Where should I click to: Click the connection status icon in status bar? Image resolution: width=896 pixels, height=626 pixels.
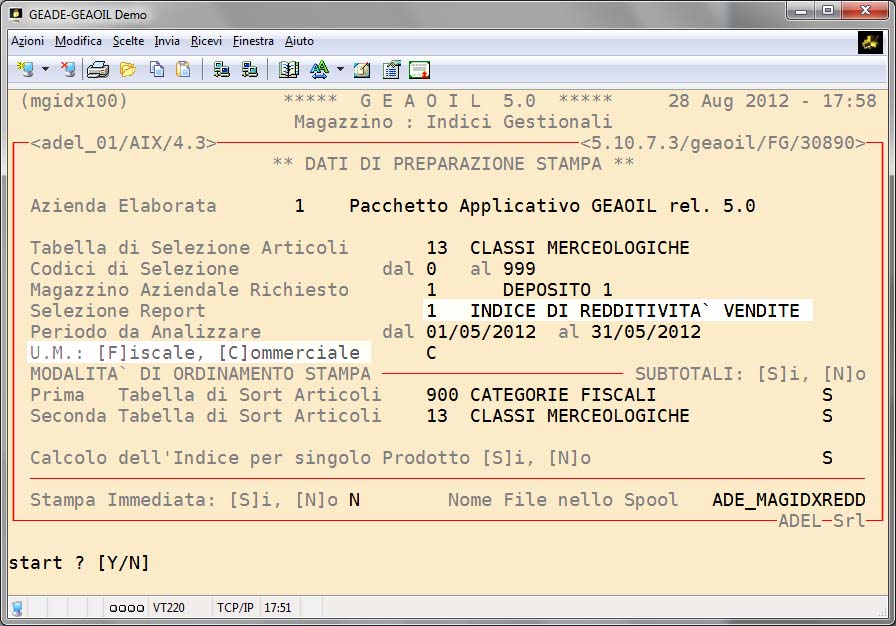[x=18, y=607]
